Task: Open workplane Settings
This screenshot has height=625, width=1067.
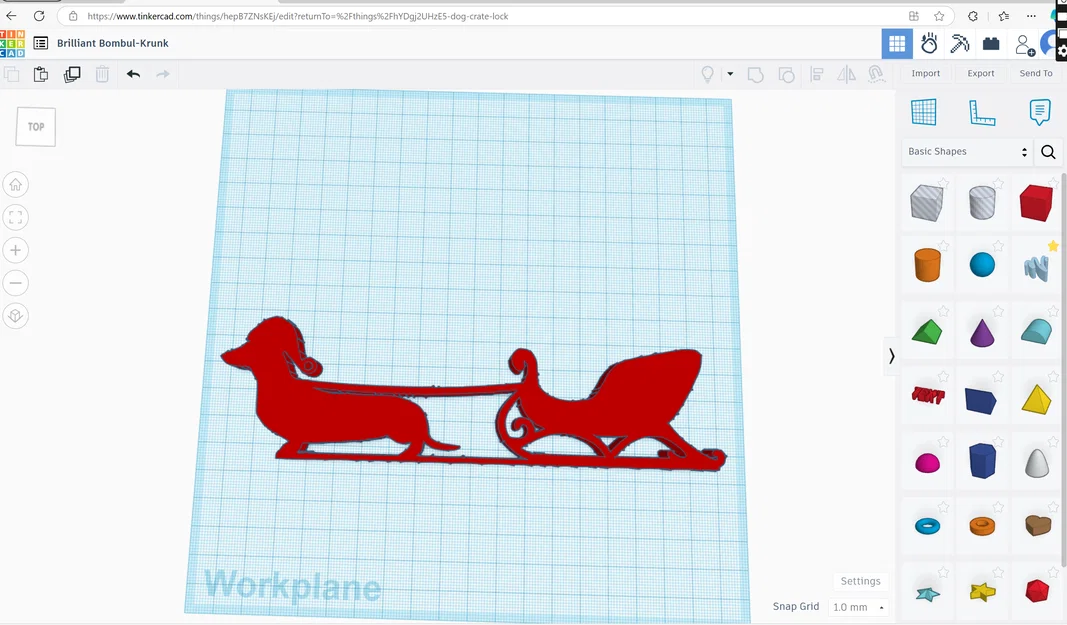Action: 860,581
